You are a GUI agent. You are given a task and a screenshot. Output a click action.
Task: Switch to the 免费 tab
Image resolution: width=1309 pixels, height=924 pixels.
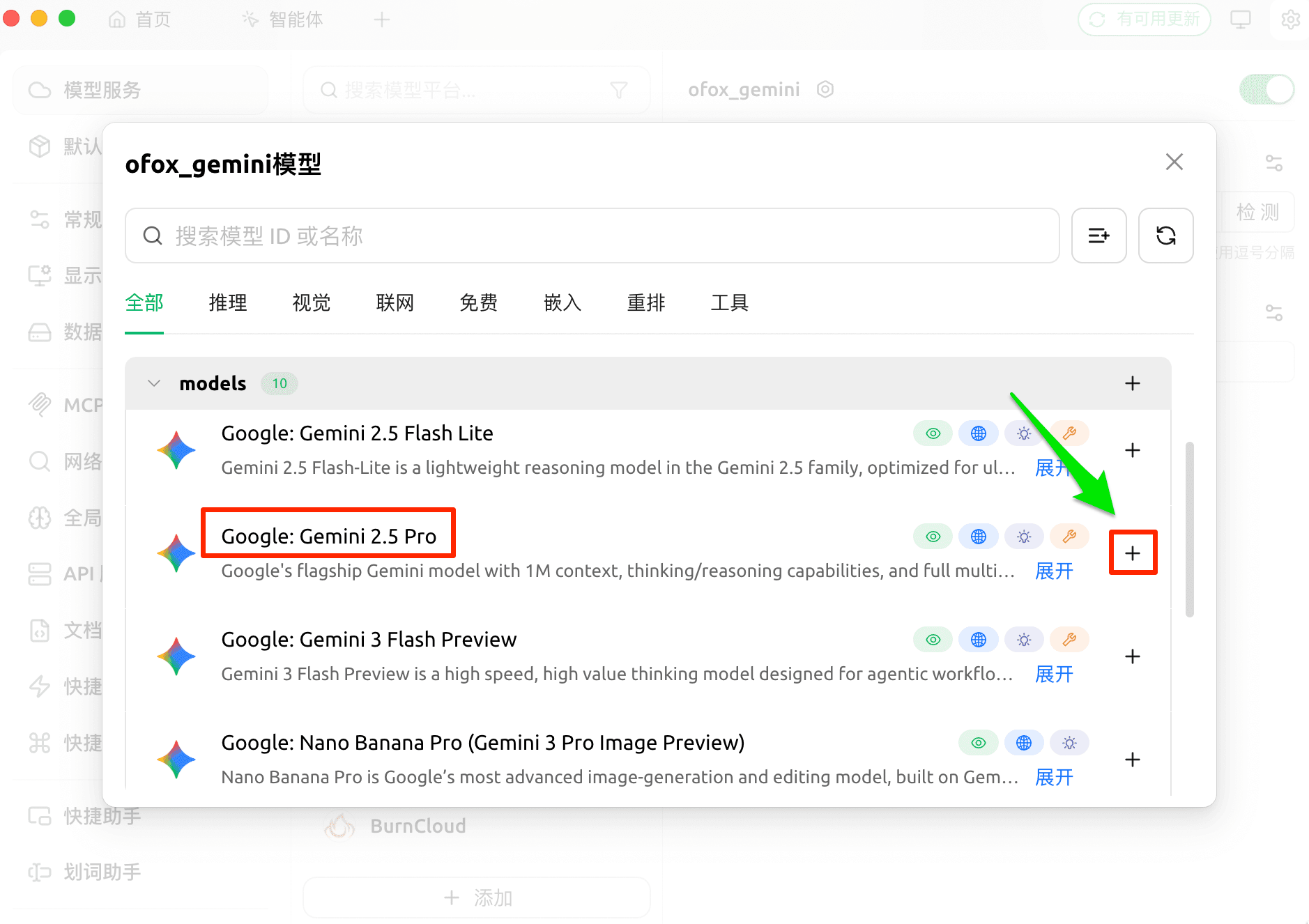click(x=479, y=302)
